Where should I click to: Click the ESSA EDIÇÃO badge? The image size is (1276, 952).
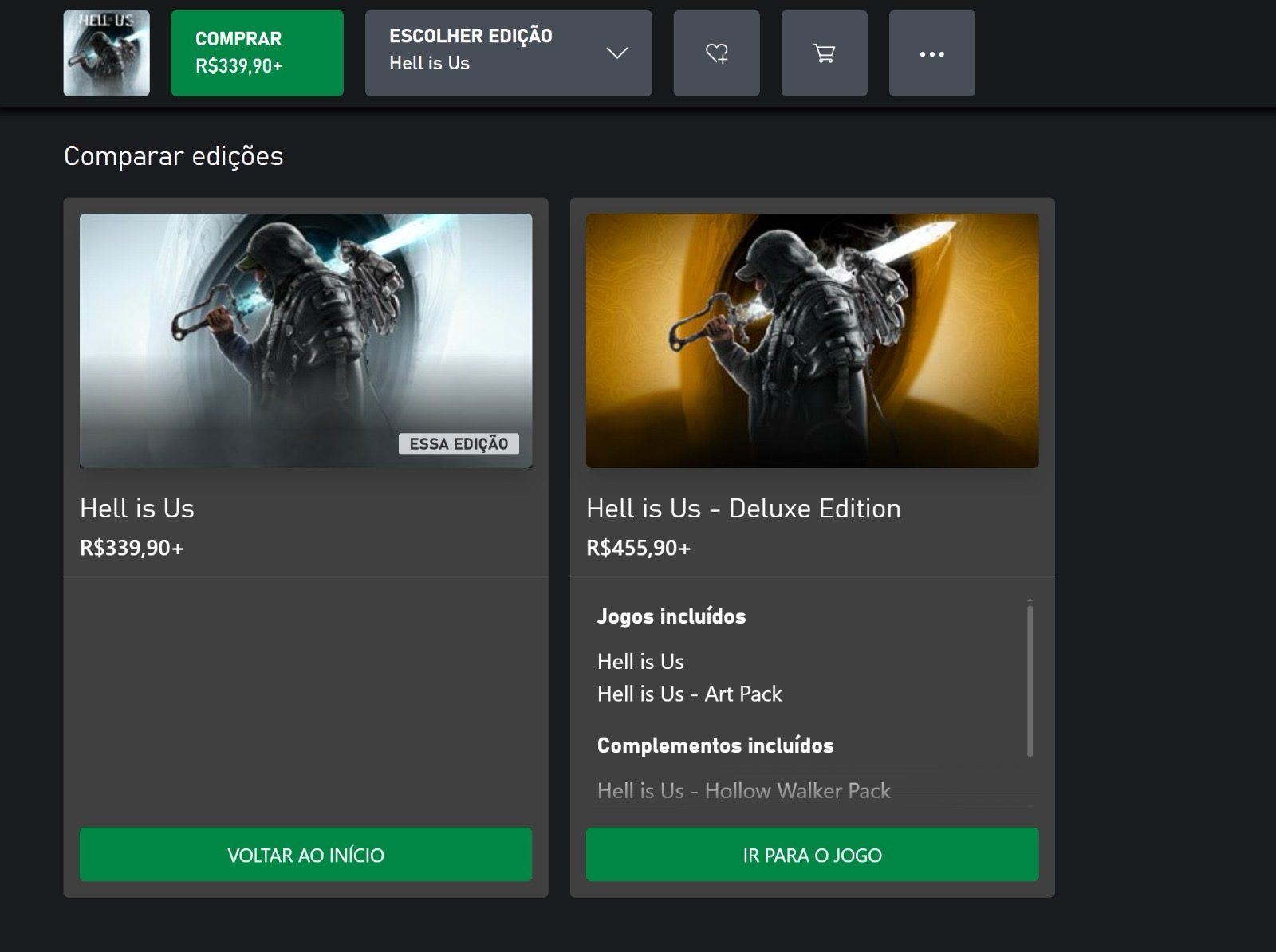(x=459, y=444)
